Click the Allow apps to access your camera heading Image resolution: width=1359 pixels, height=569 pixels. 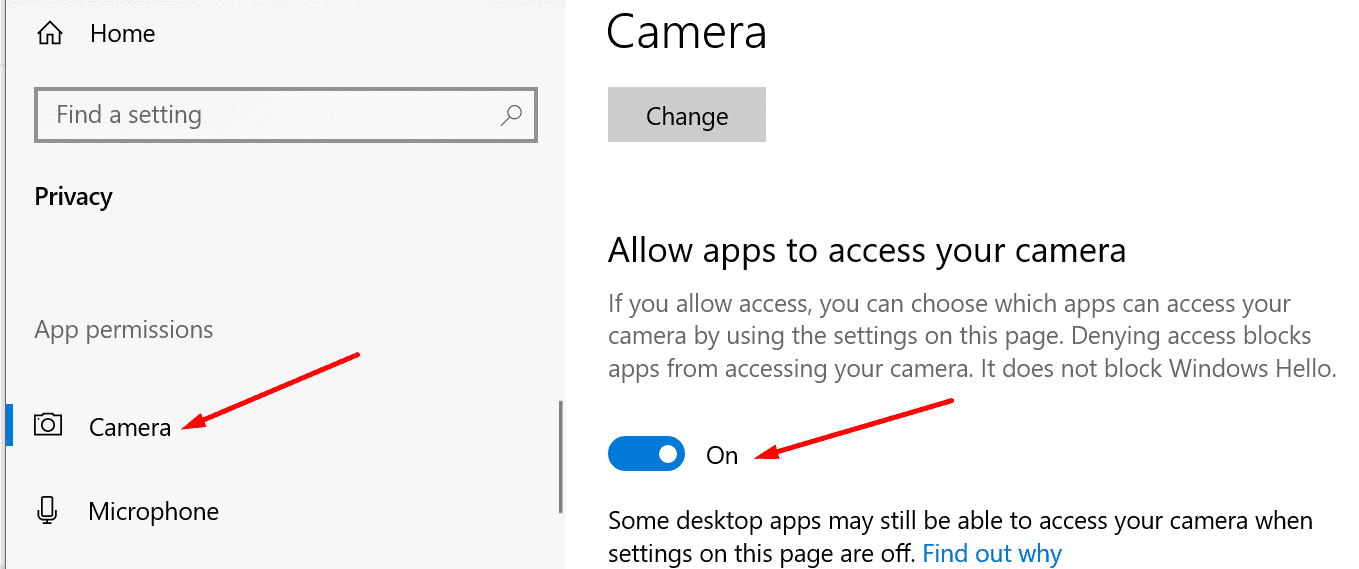coord(867,250)
